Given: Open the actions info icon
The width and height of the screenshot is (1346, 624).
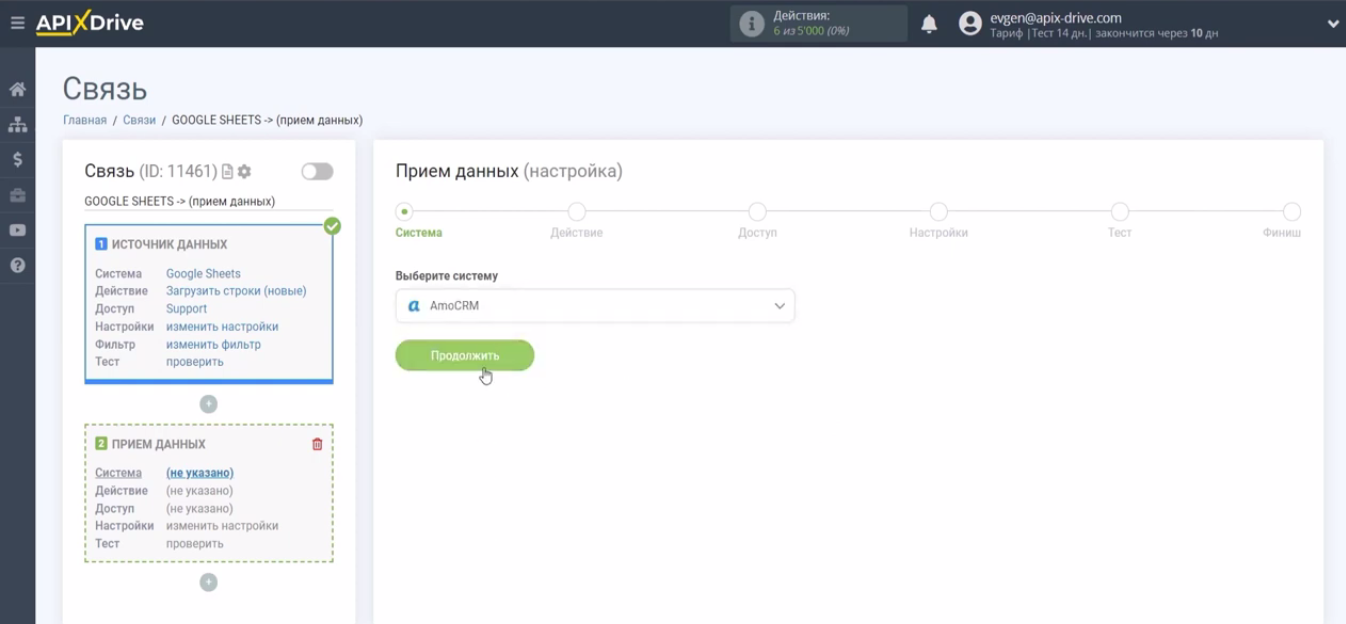Looking at the screenshot, I should 752,24.
